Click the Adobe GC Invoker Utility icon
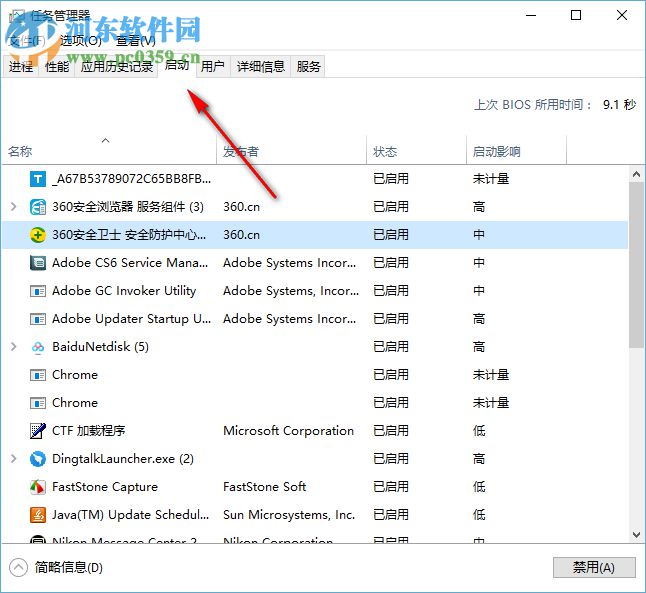 (x=38, y=291)
